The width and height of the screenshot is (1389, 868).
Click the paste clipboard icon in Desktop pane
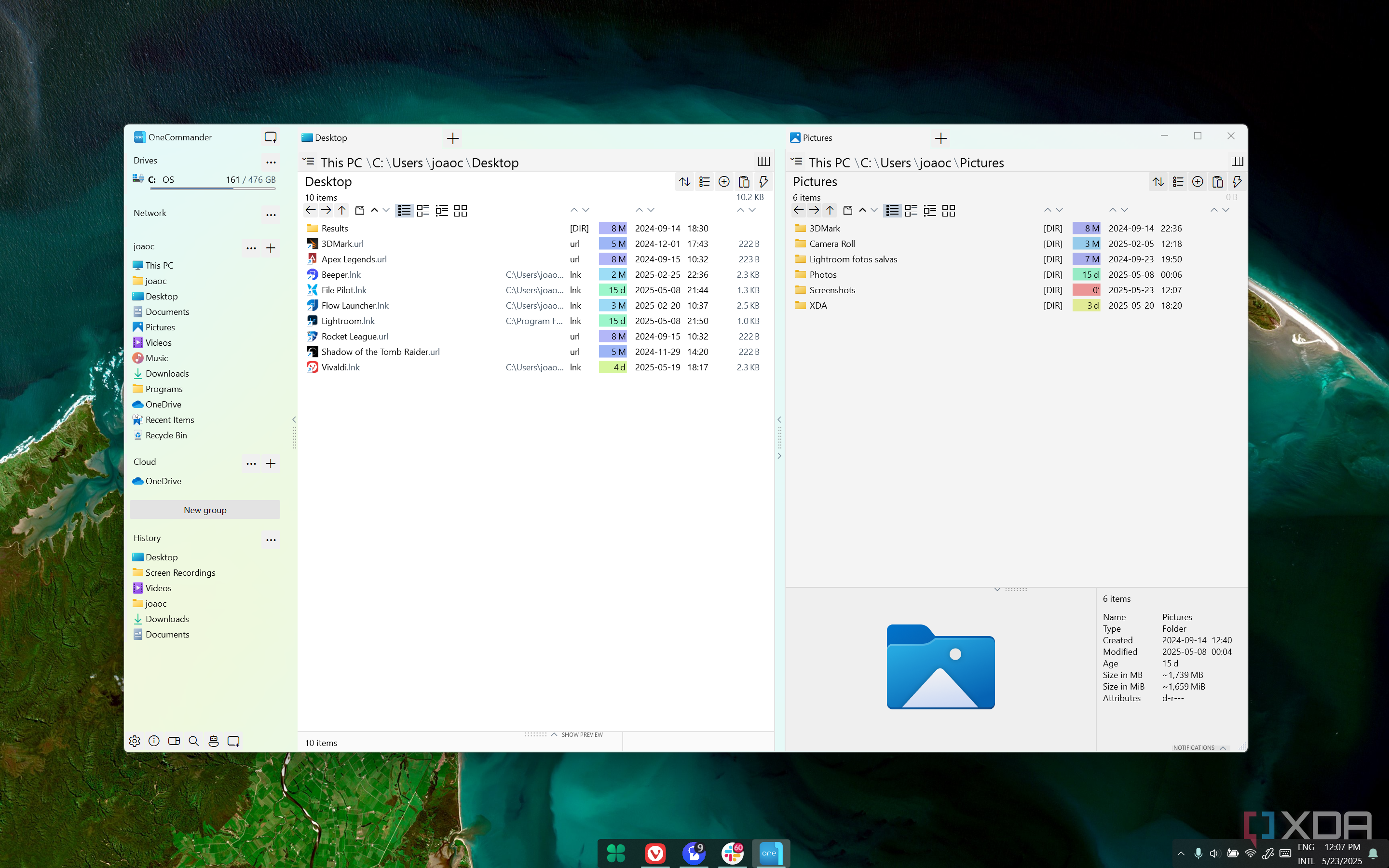click(744, 182)
